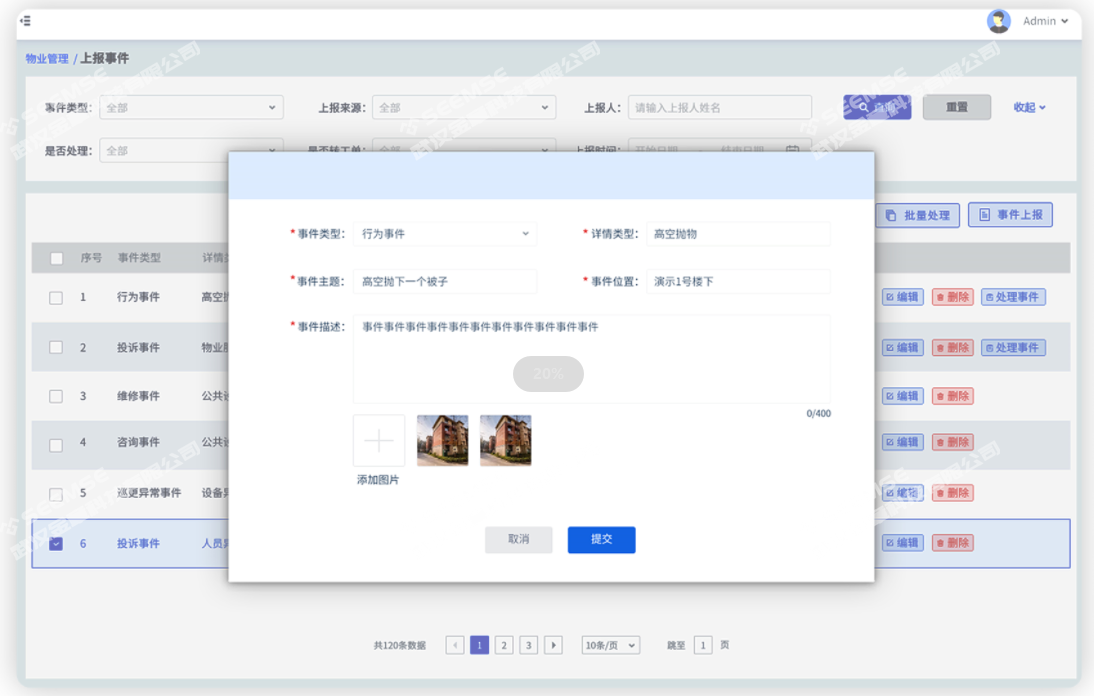Check row 2 投诉事件 checkbox
The width and height of the screenshot is (1094, 696).
coord(56,347)
